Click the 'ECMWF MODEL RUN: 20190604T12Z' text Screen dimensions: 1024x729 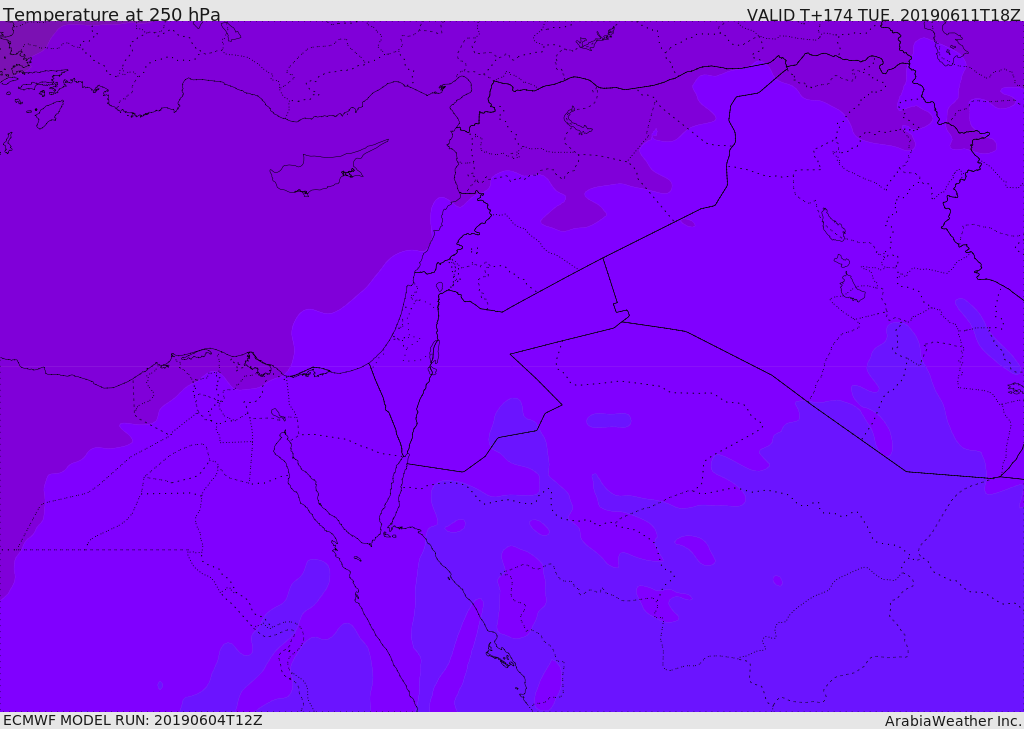(133, 720)
